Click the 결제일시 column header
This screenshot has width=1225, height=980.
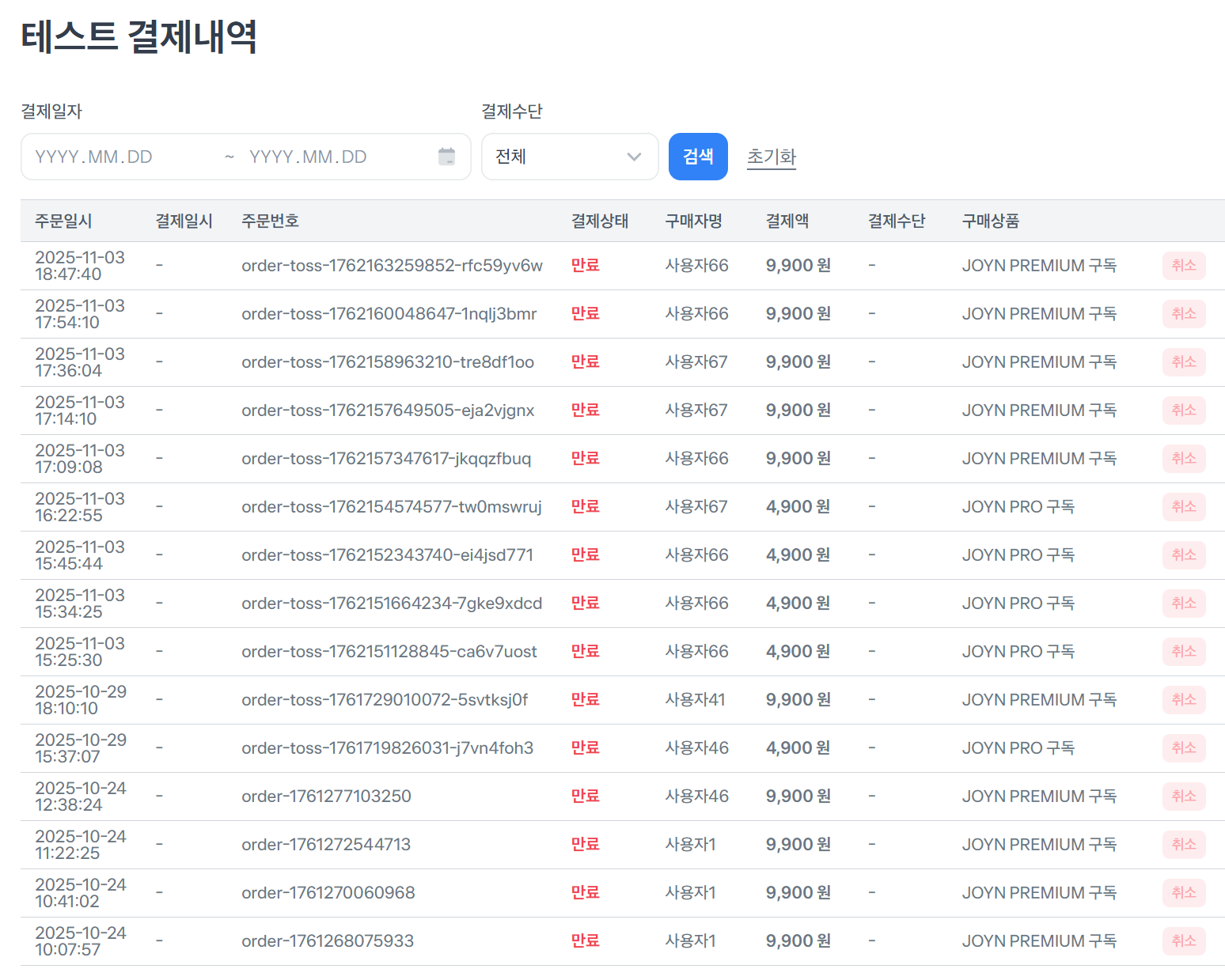[184, 221]
